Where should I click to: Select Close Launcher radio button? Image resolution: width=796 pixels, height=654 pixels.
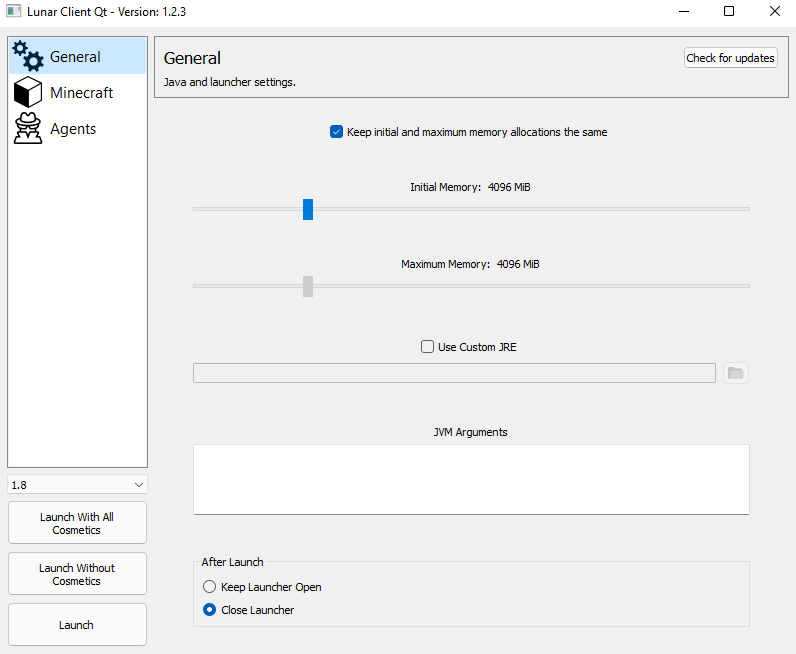tap(210, 610)
